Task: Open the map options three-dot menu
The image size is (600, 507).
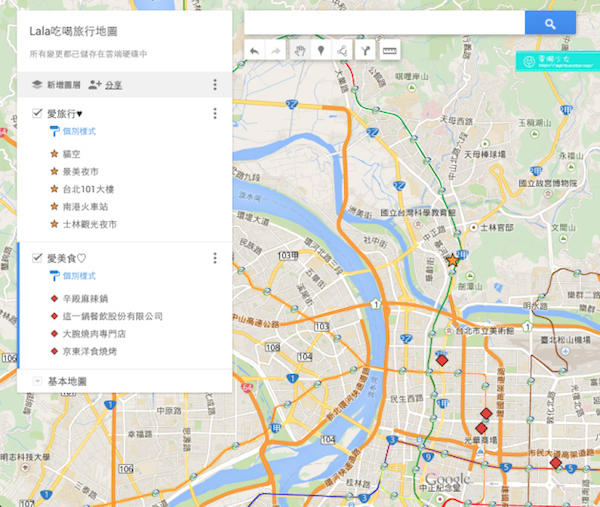Action: [x=215, y=85]
